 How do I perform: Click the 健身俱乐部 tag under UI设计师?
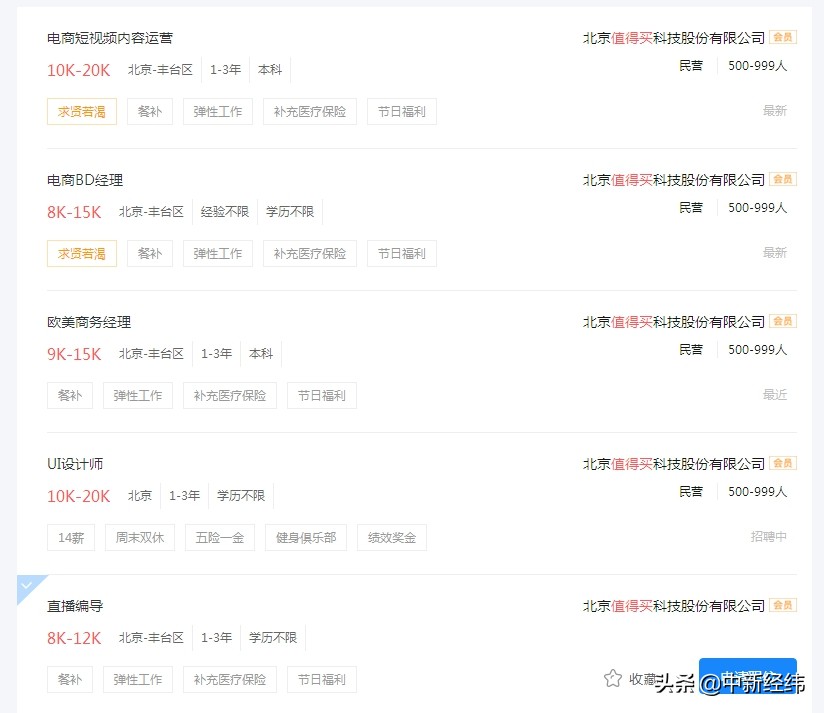(x=306, y=537)
